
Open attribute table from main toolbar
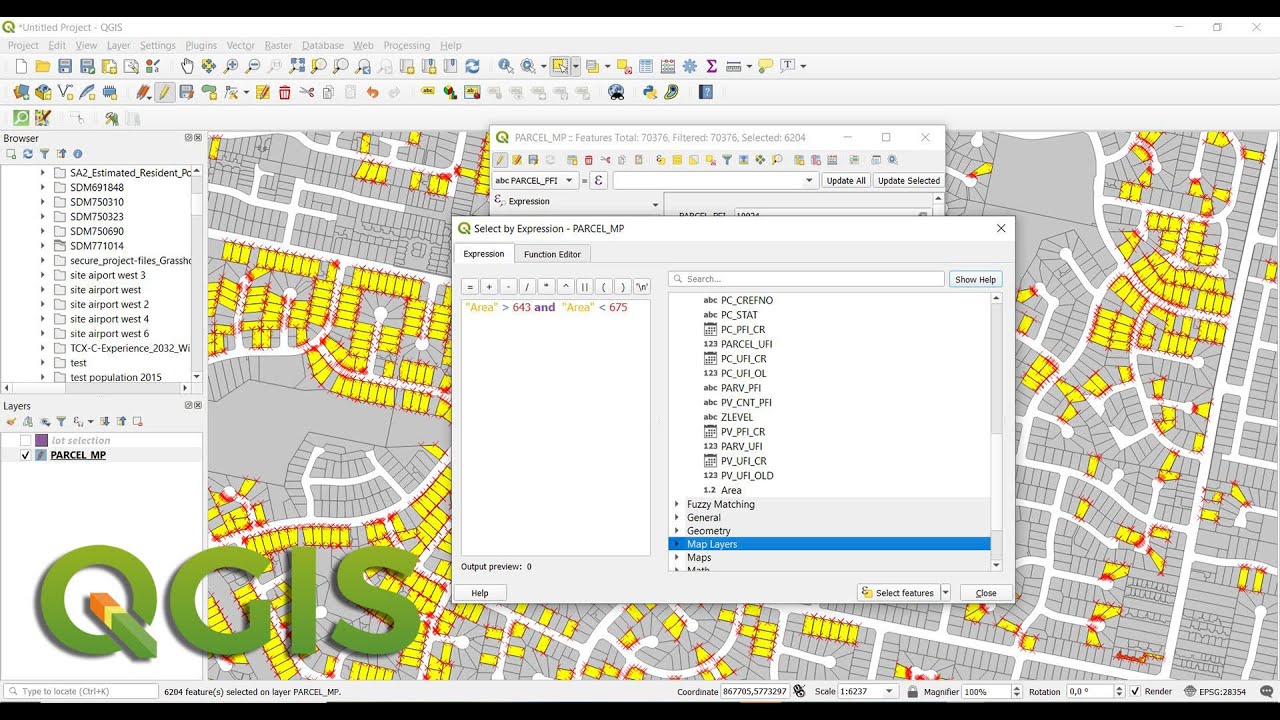[x=646, y=66]
